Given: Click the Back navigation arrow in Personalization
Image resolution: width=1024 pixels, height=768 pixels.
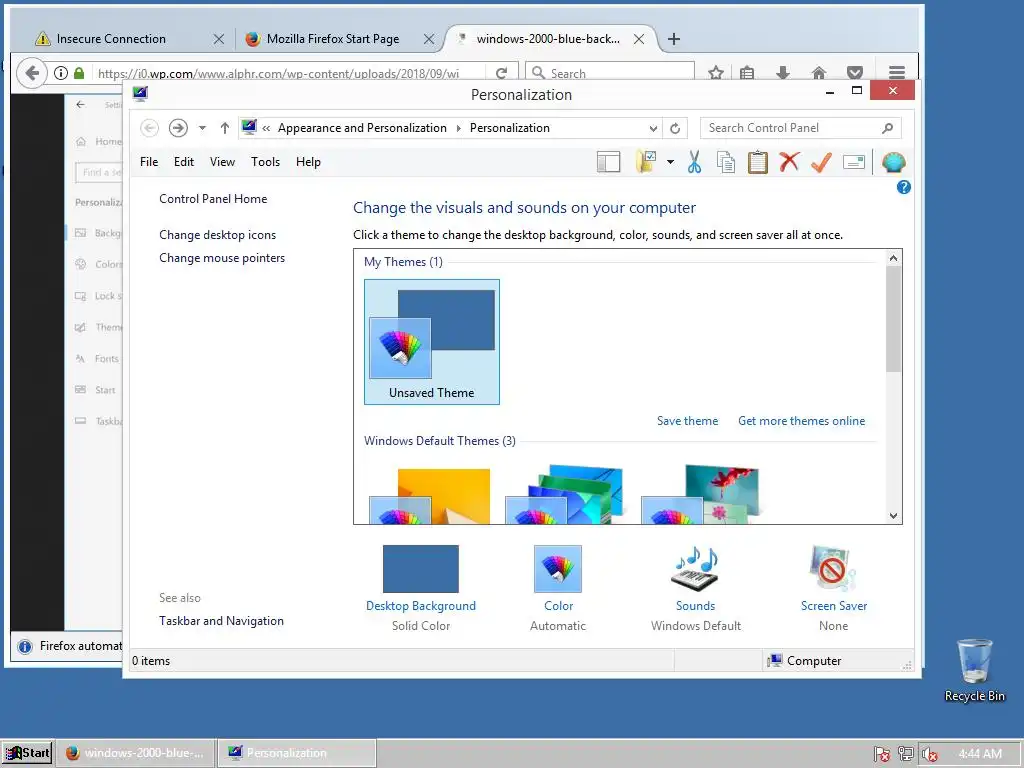Looking at the screenshot, I should pyautogui.click(x=150, y=128).
